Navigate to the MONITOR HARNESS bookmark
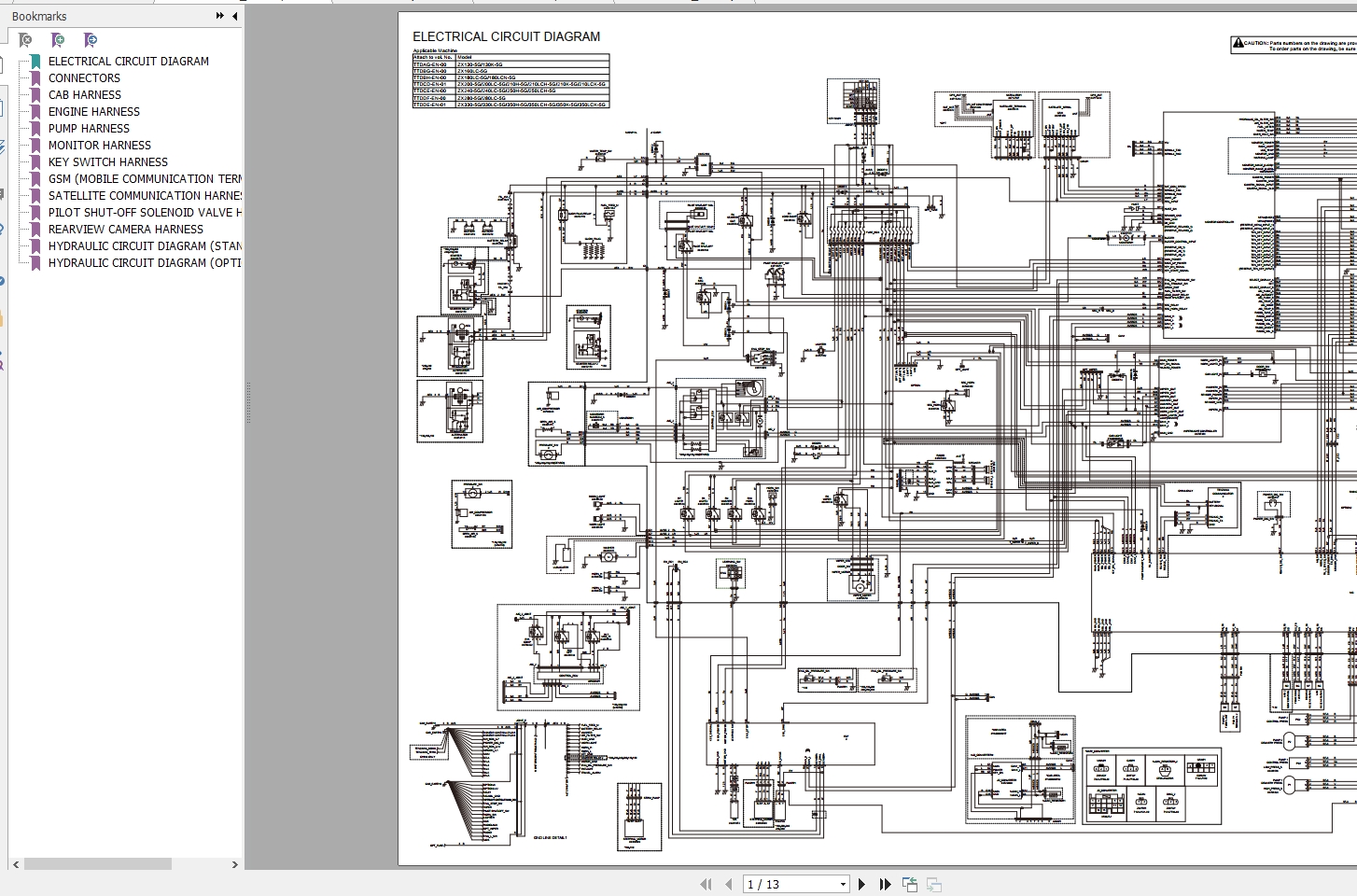The height and width of the screenshot is (896, 1357). 100,146
